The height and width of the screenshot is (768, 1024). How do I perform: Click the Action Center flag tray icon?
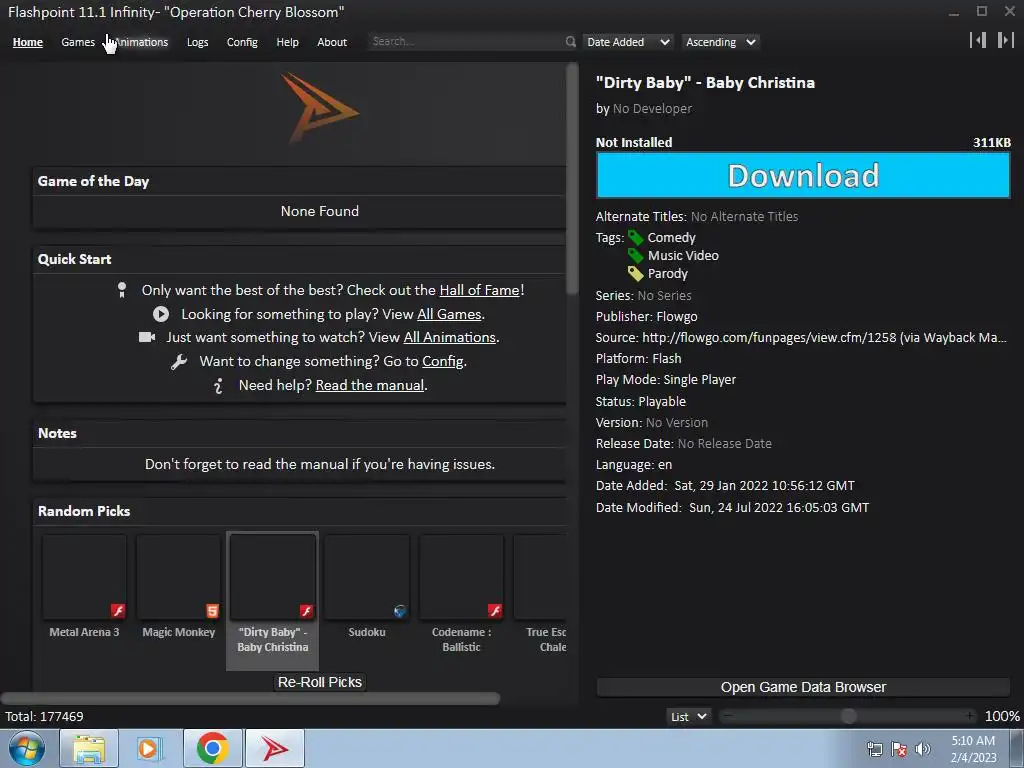(899, 749)
